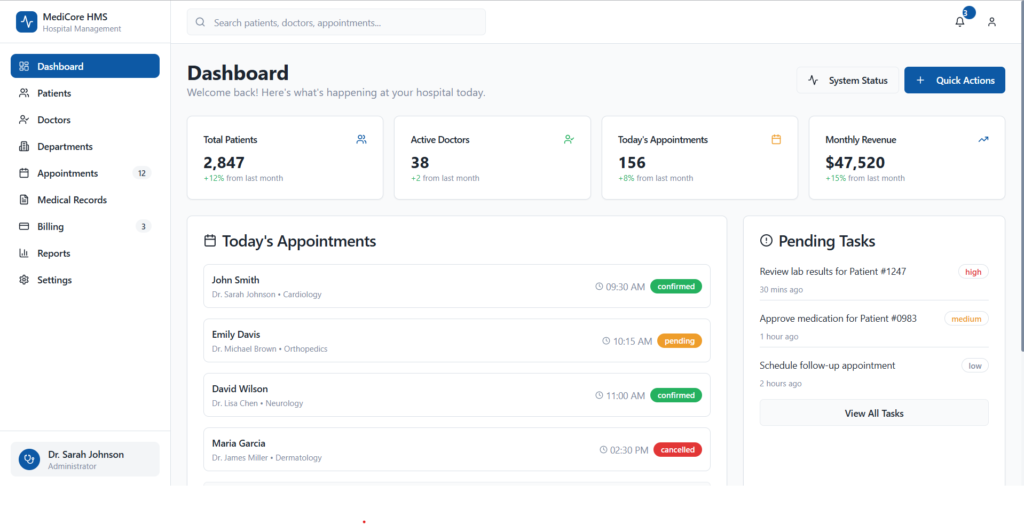The height and width of the screenshot is (524, 1024).
Task: Click the MediCore HMS logo icon
Action: (x=27, y=22)
